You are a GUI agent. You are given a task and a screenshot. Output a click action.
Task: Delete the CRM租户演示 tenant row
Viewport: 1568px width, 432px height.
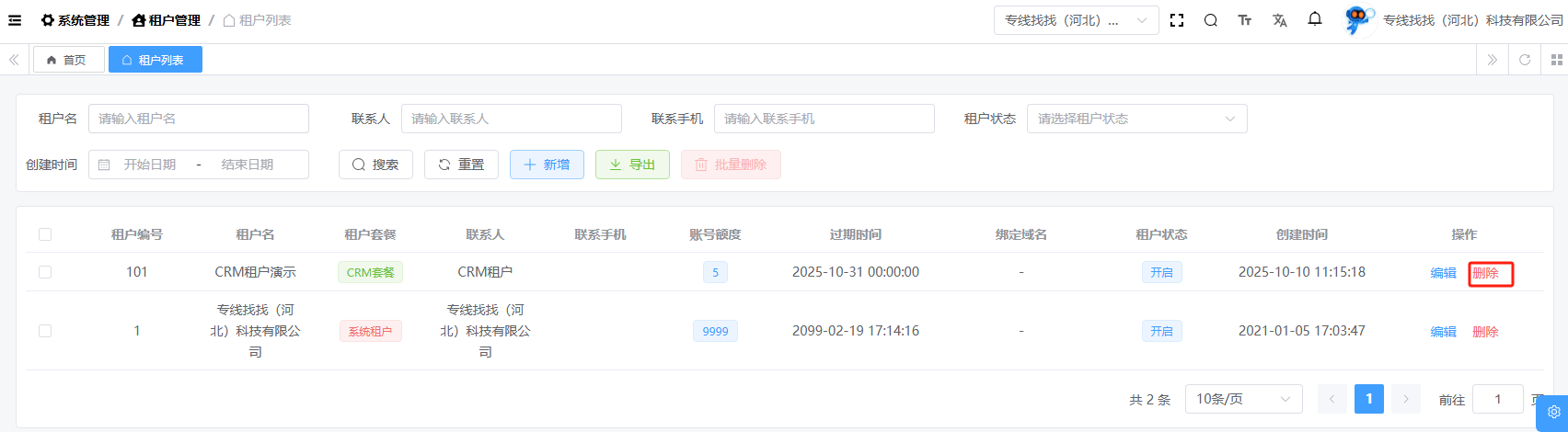1485,273
